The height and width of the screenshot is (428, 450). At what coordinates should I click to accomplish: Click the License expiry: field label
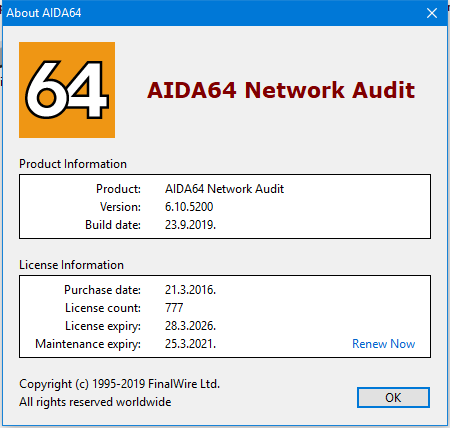click(x=103, y=326)
